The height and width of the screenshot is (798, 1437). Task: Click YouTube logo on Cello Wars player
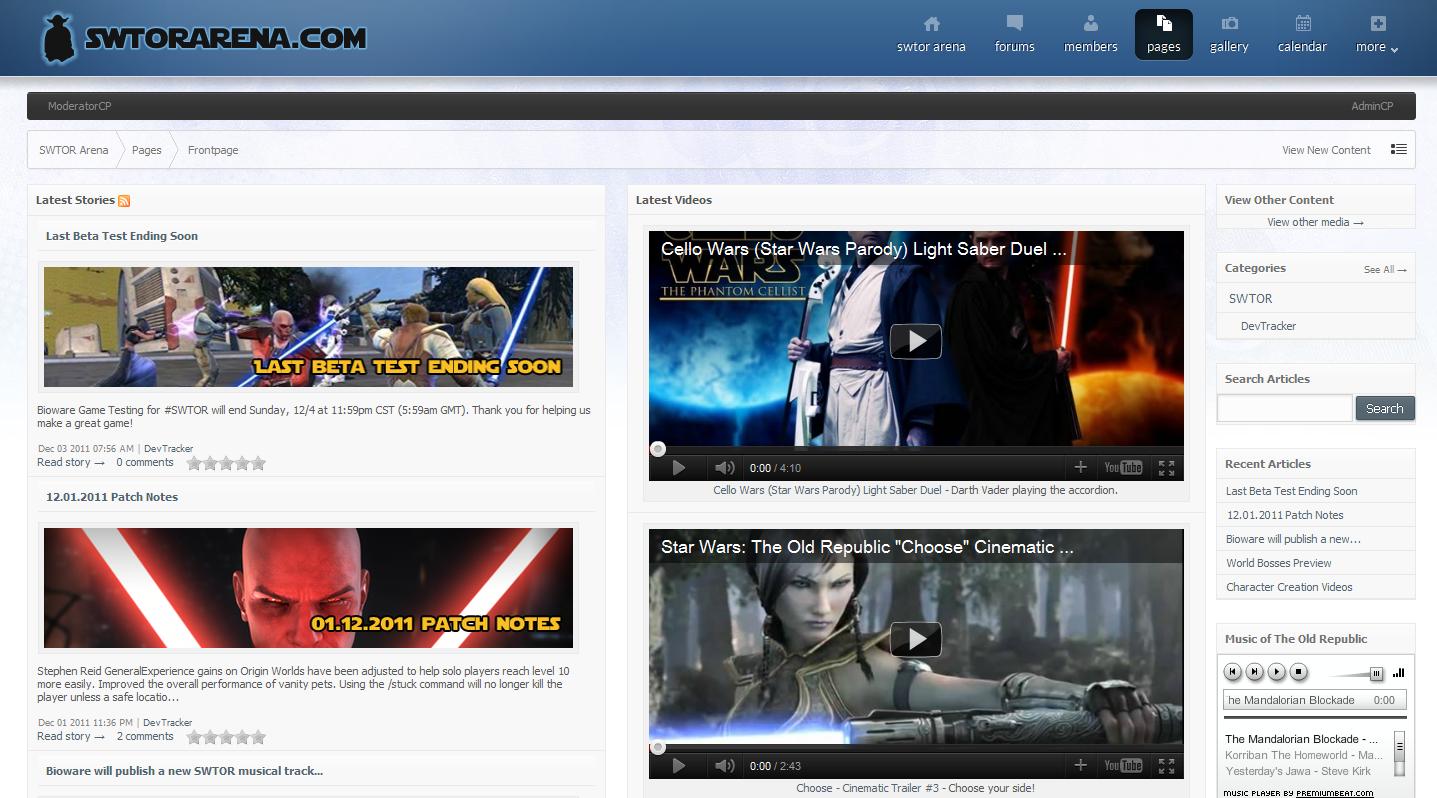click(1123, 467)
